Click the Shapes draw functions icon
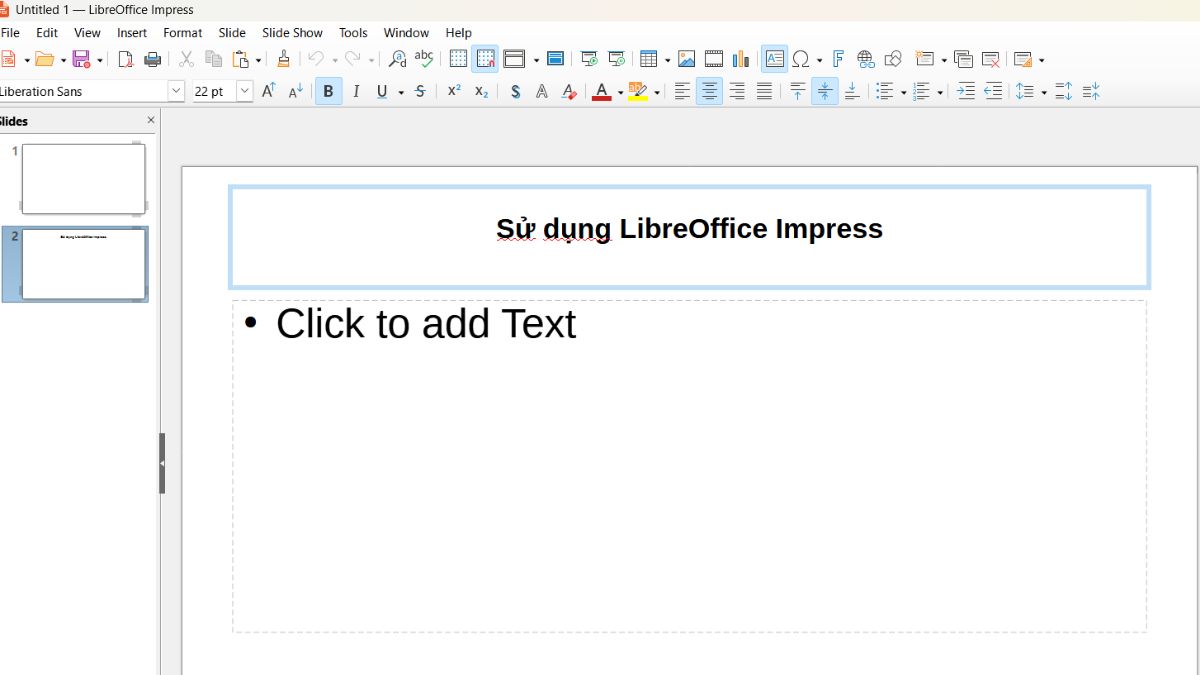 [893, 59]
